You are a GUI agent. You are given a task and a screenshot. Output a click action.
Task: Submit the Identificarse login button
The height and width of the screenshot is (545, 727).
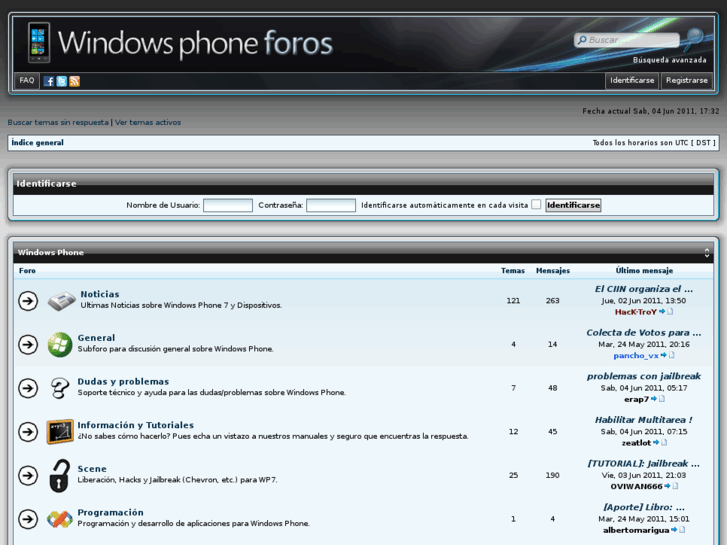573,205
